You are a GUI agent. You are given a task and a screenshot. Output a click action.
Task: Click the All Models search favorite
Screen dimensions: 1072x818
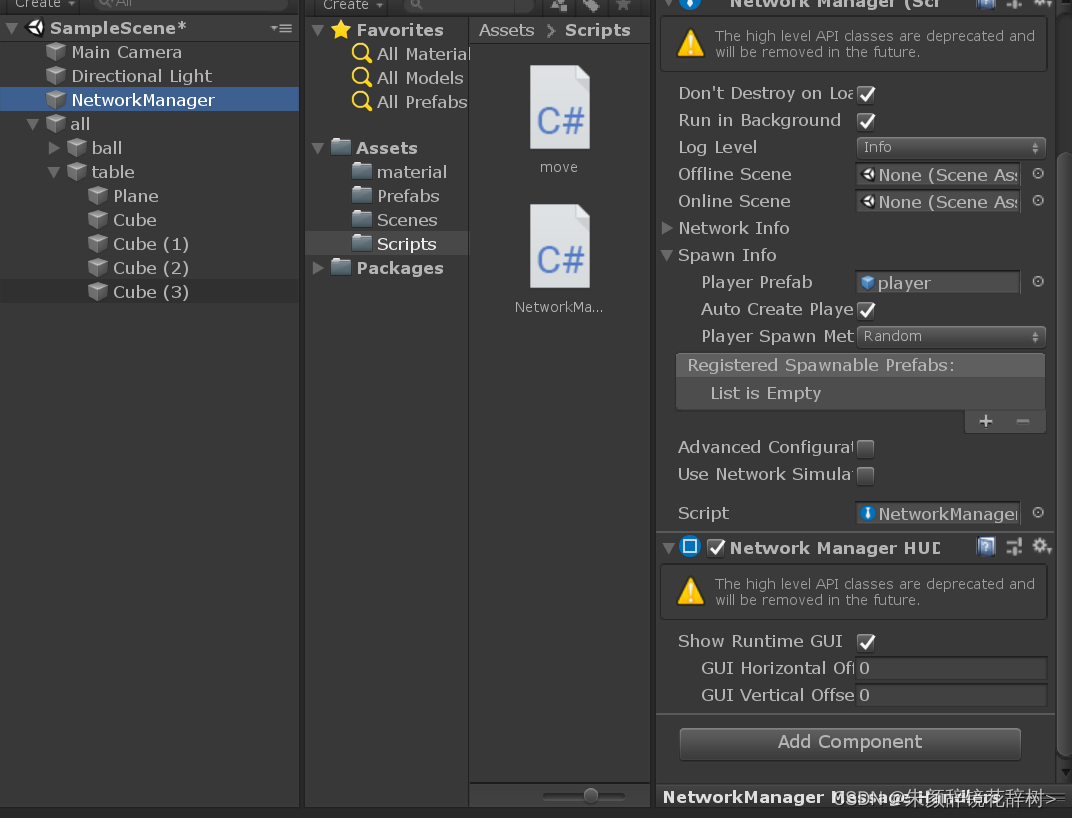point(407,78)
